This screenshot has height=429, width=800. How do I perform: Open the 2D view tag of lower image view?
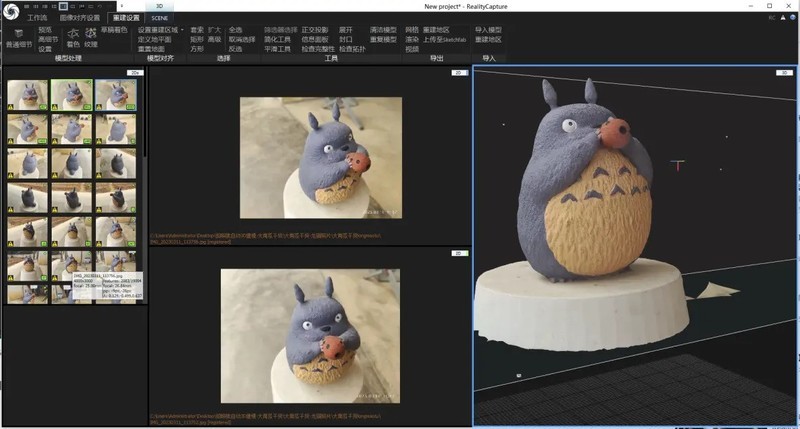point(460,253)
